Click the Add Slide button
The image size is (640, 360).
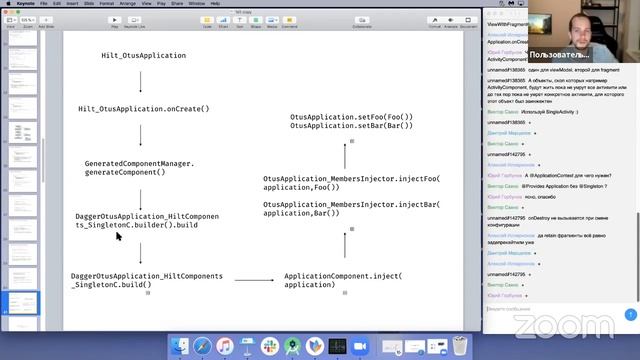46,20
